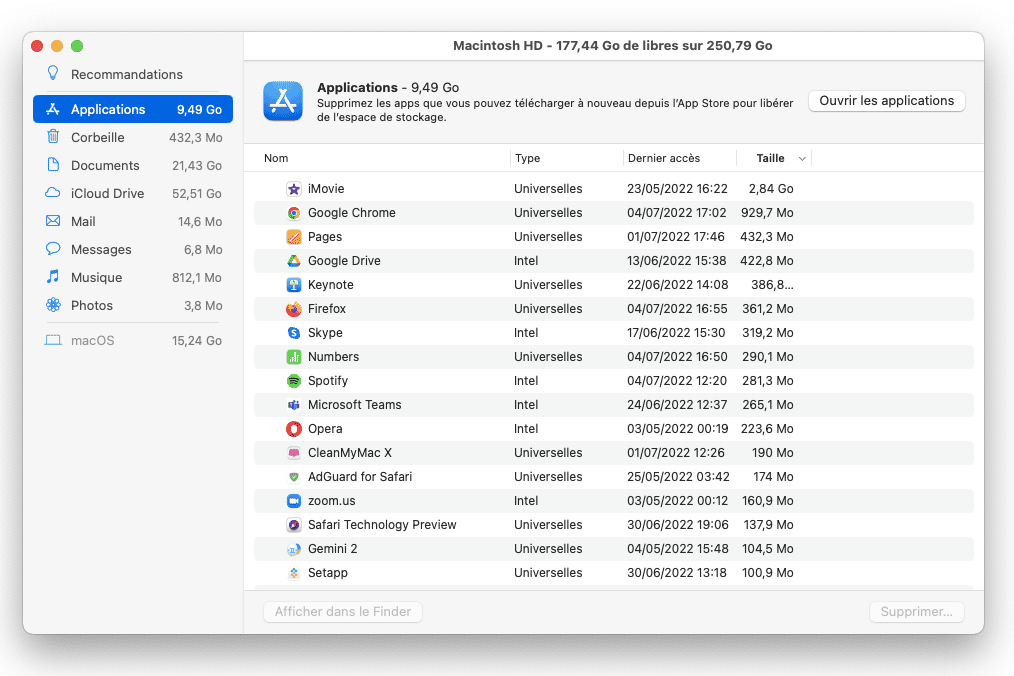Click Afficher dans le Finder button
The height and width of the screenshot is (676, 1014).
tap(343, 612)
